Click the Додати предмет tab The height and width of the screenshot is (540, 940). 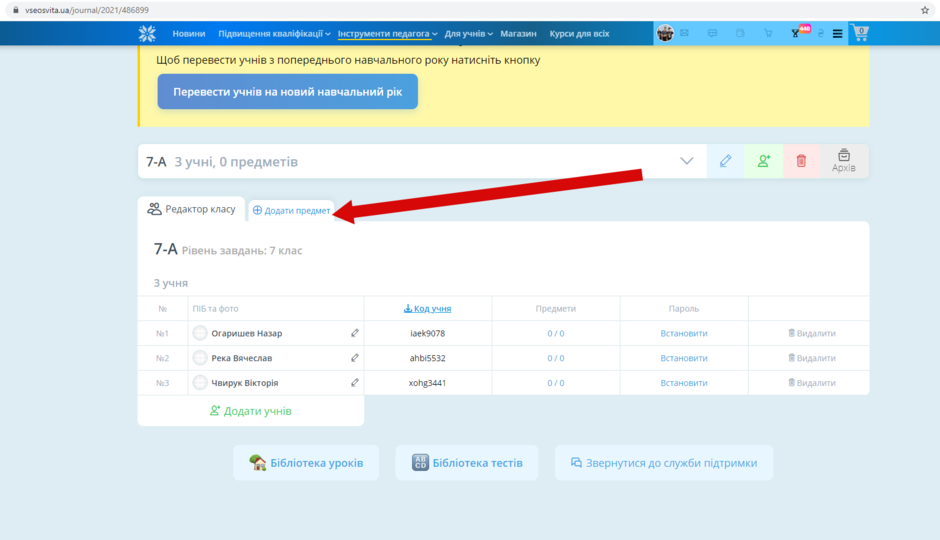(291, 210)
